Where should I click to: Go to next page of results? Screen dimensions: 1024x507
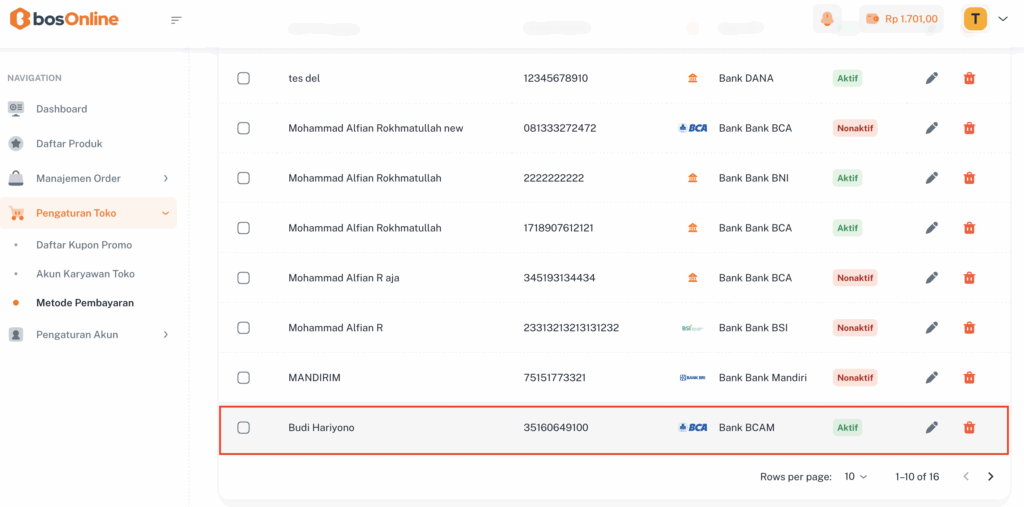click(990, 477)
